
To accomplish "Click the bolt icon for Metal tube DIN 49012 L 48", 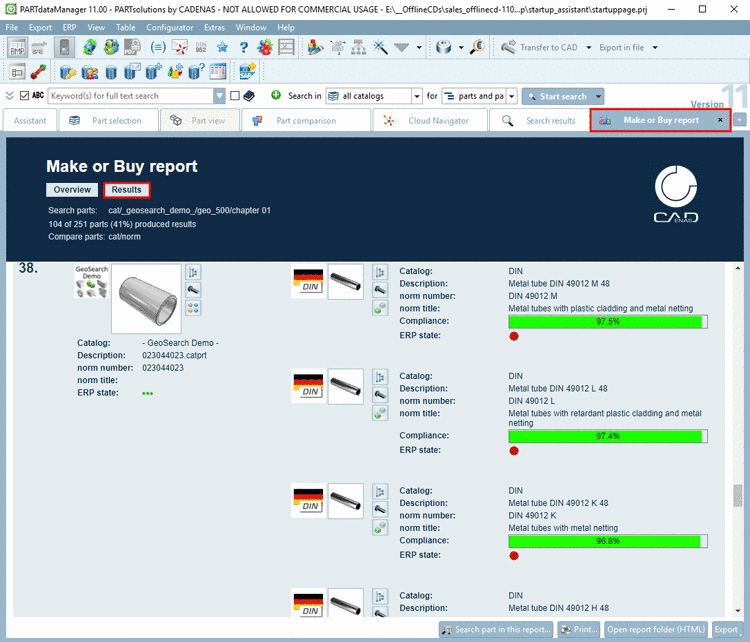I will pos(380,395).
